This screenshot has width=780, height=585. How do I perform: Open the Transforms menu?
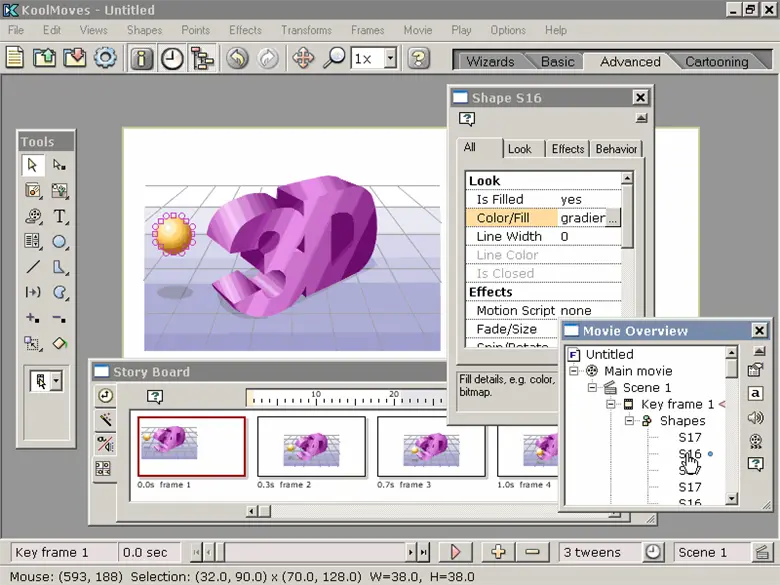coord(306,30)
